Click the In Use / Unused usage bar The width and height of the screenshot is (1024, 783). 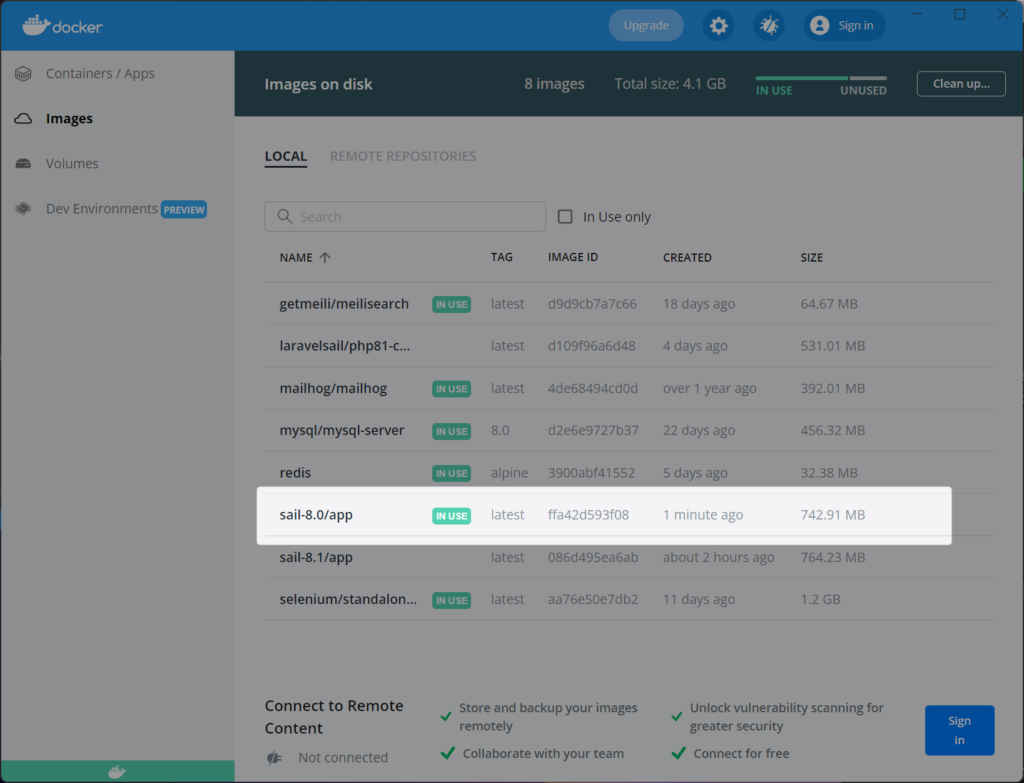[821, 78]
